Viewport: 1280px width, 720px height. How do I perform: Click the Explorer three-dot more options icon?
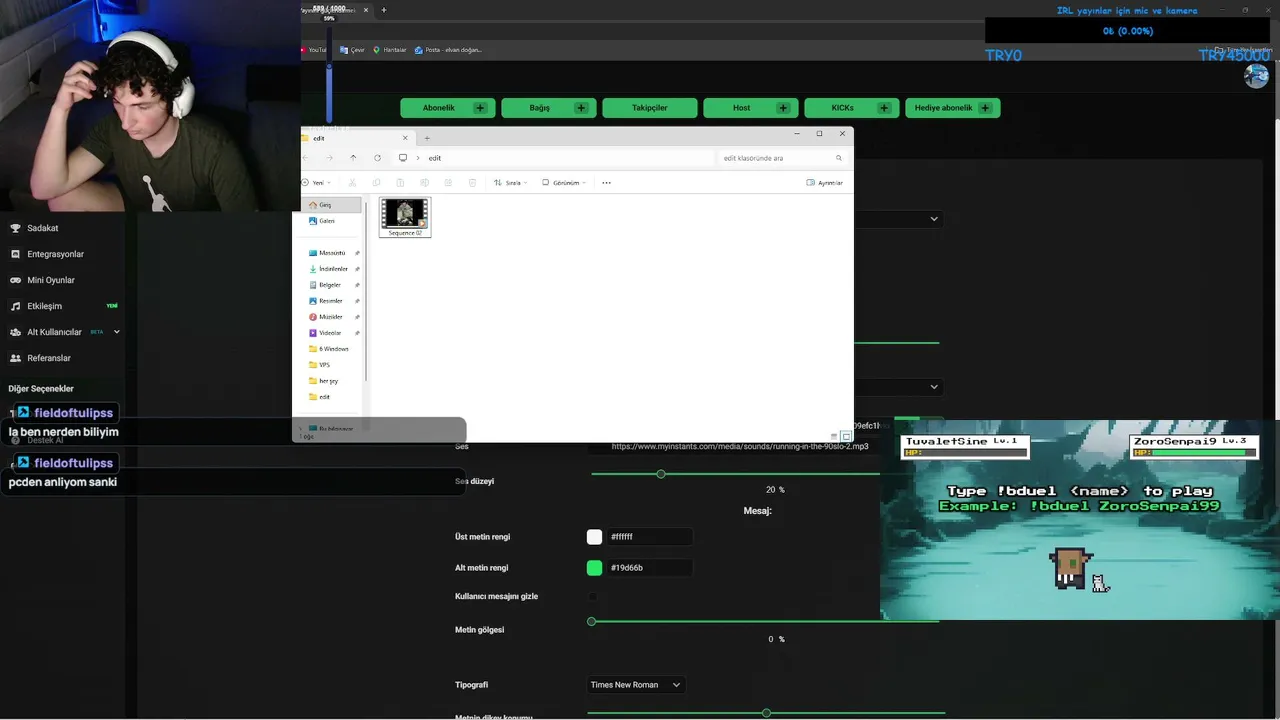606,183
